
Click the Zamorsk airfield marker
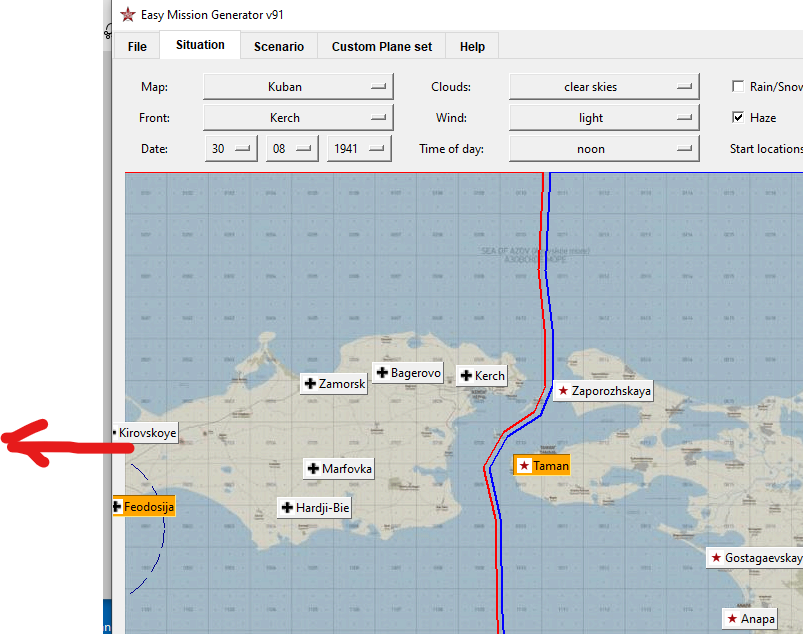click(x=335, y=384)
